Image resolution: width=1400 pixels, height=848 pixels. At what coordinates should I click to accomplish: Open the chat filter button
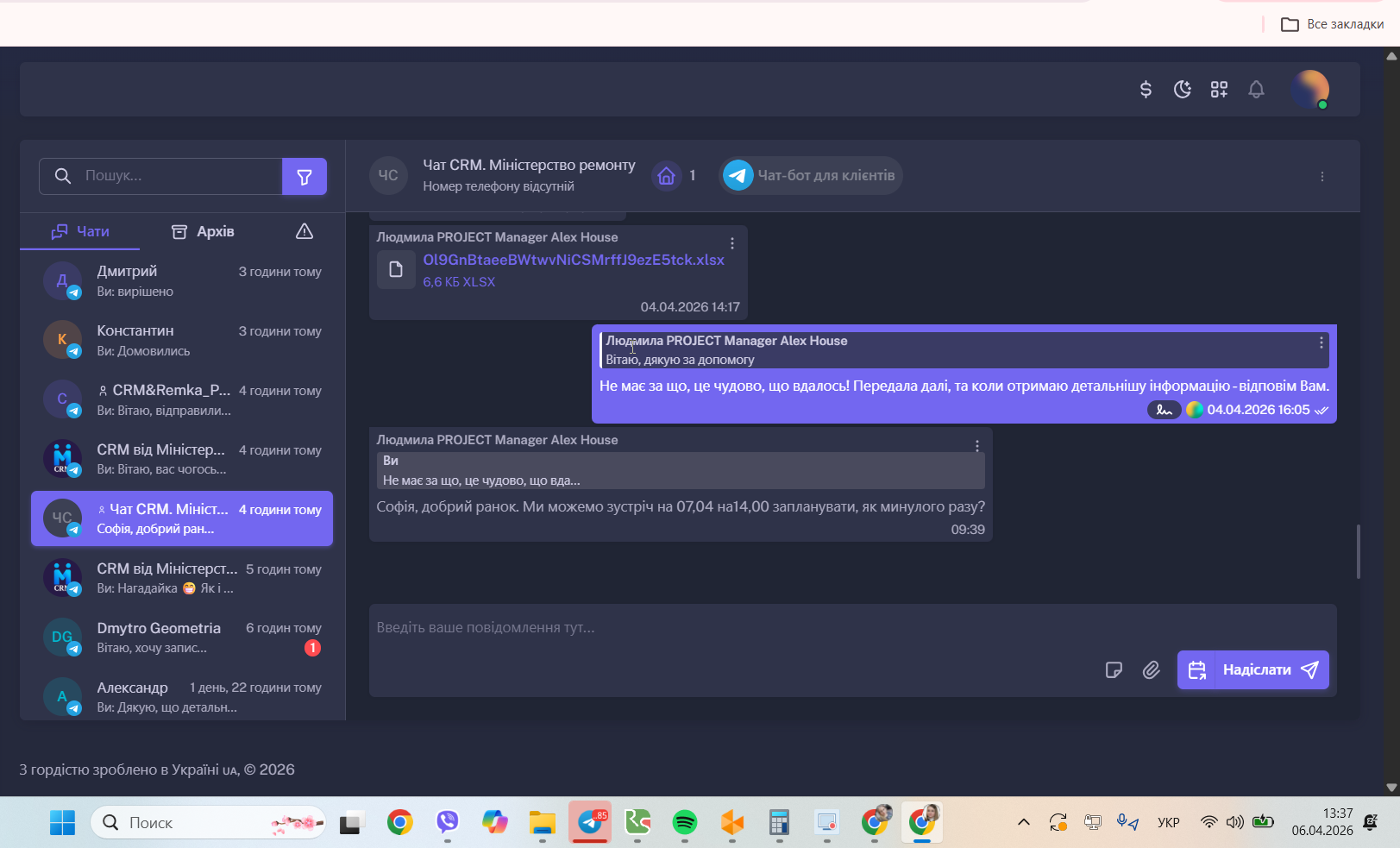click(x=304, y=176)
